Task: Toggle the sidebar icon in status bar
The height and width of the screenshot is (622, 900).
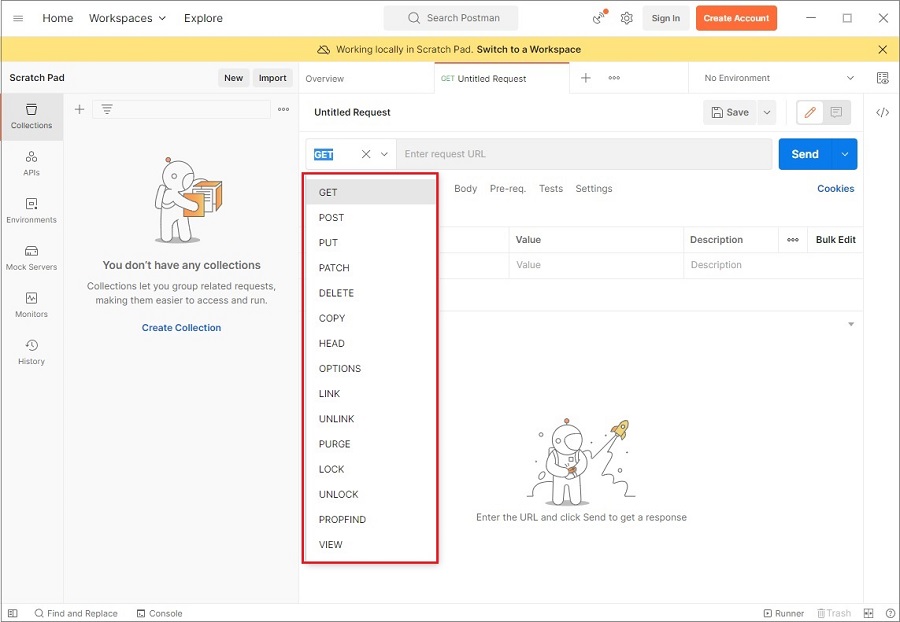Action: coord(13,613)
